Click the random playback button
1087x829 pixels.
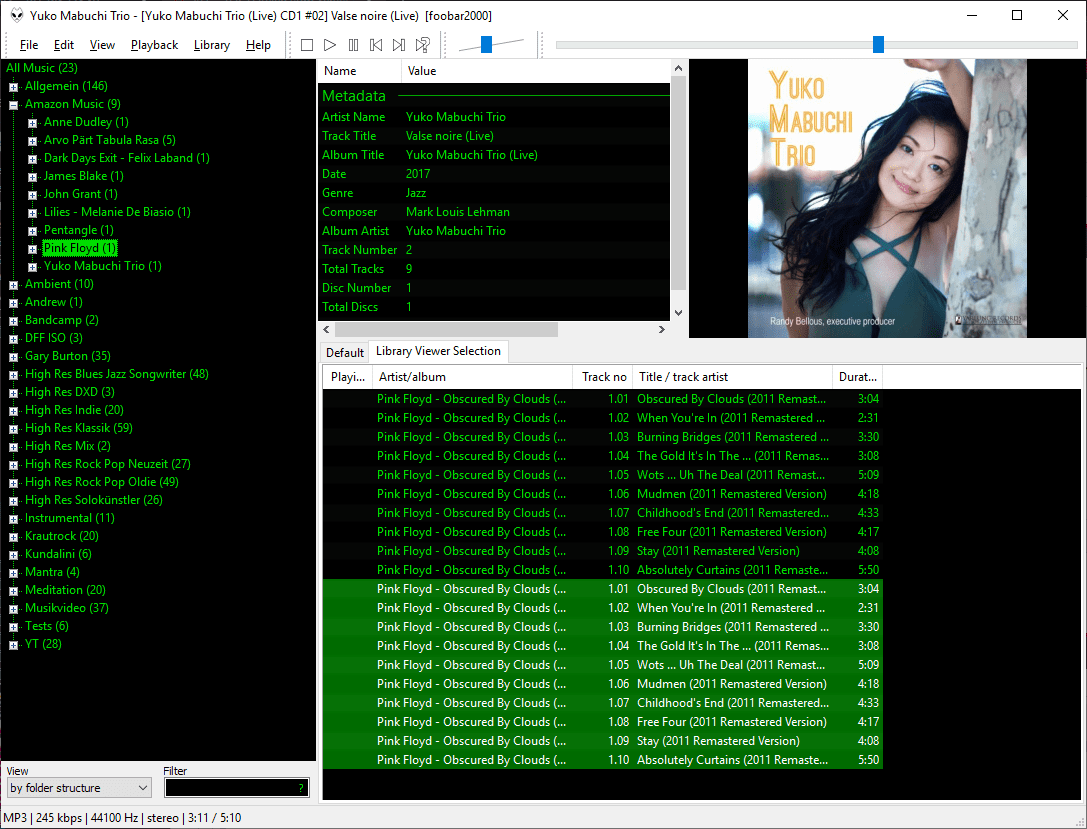click(x=422, y=45)
